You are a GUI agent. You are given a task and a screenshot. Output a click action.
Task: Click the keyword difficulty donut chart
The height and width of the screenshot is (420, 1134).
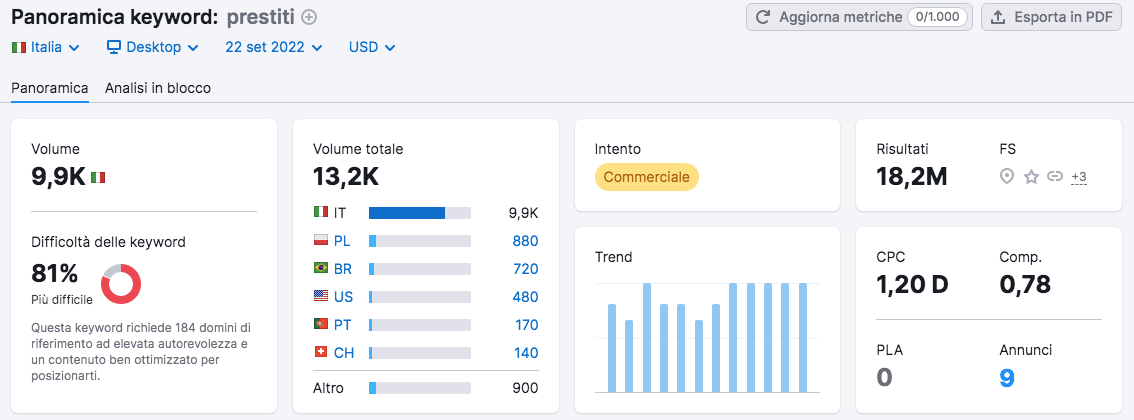[121, 284]
